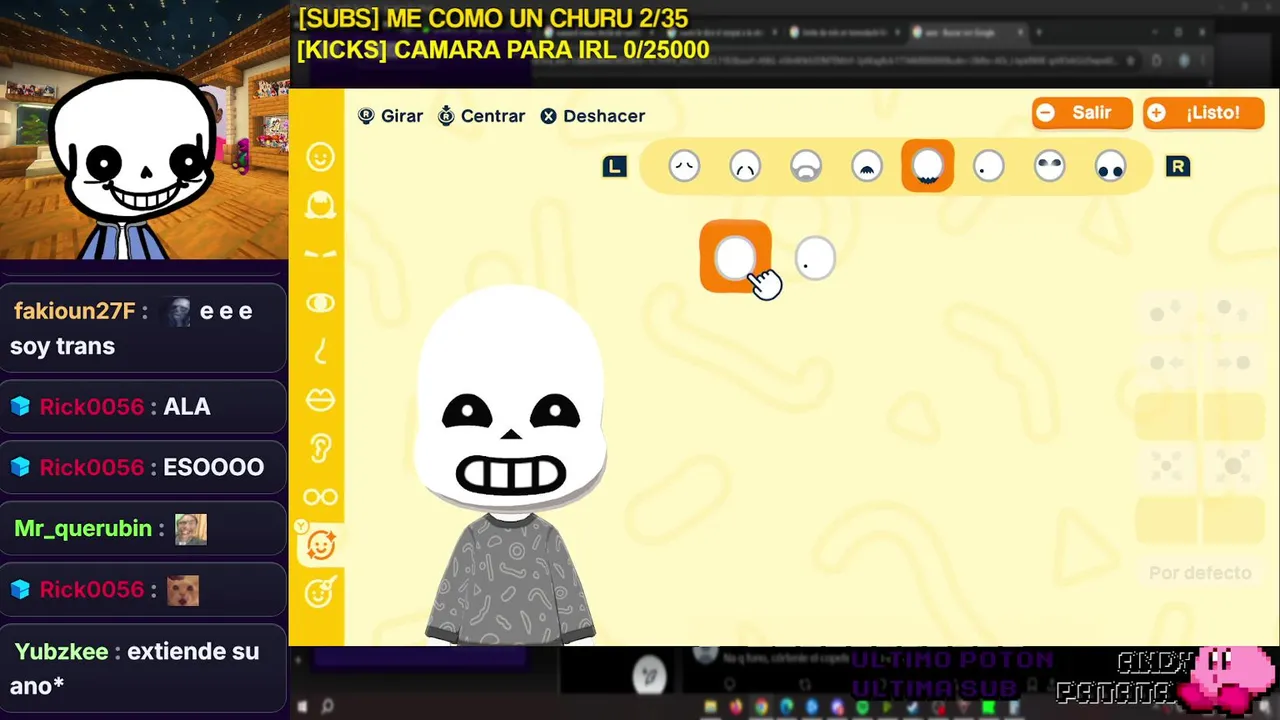Click the streamer skeleton avatar overlay
Viewport: 1280px width, 720px height.
pos(132,165)
